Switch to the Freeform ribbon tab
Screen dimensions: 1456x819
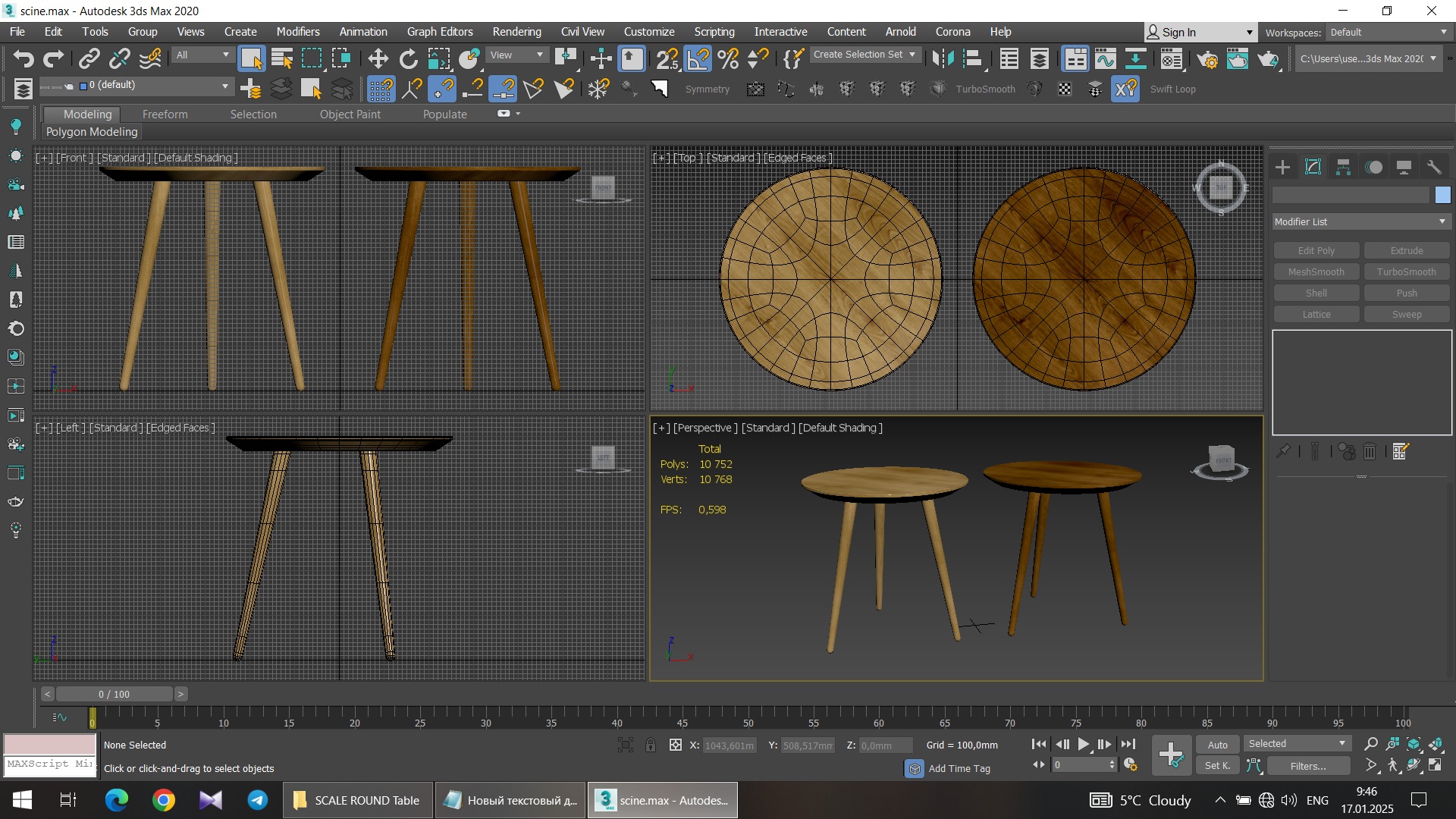165,114
